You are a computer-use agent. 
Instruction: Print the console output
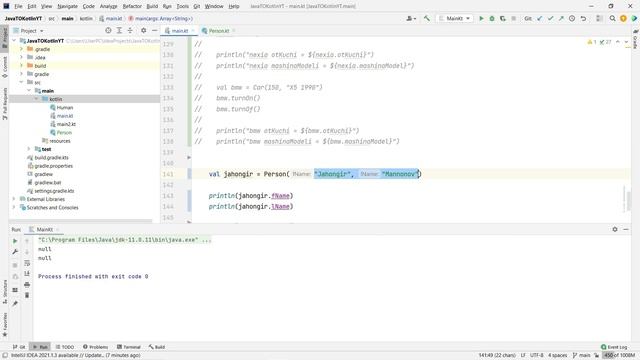pos(27,284)
